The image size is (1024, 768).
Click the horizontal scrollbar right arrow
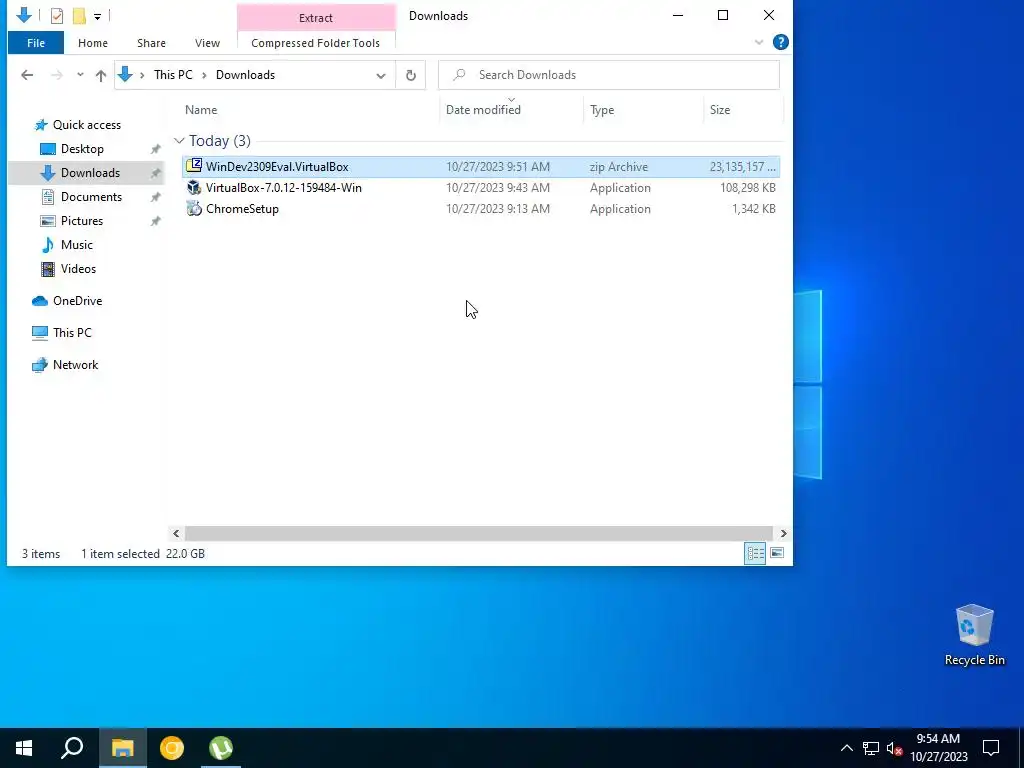tap(783, 534)
